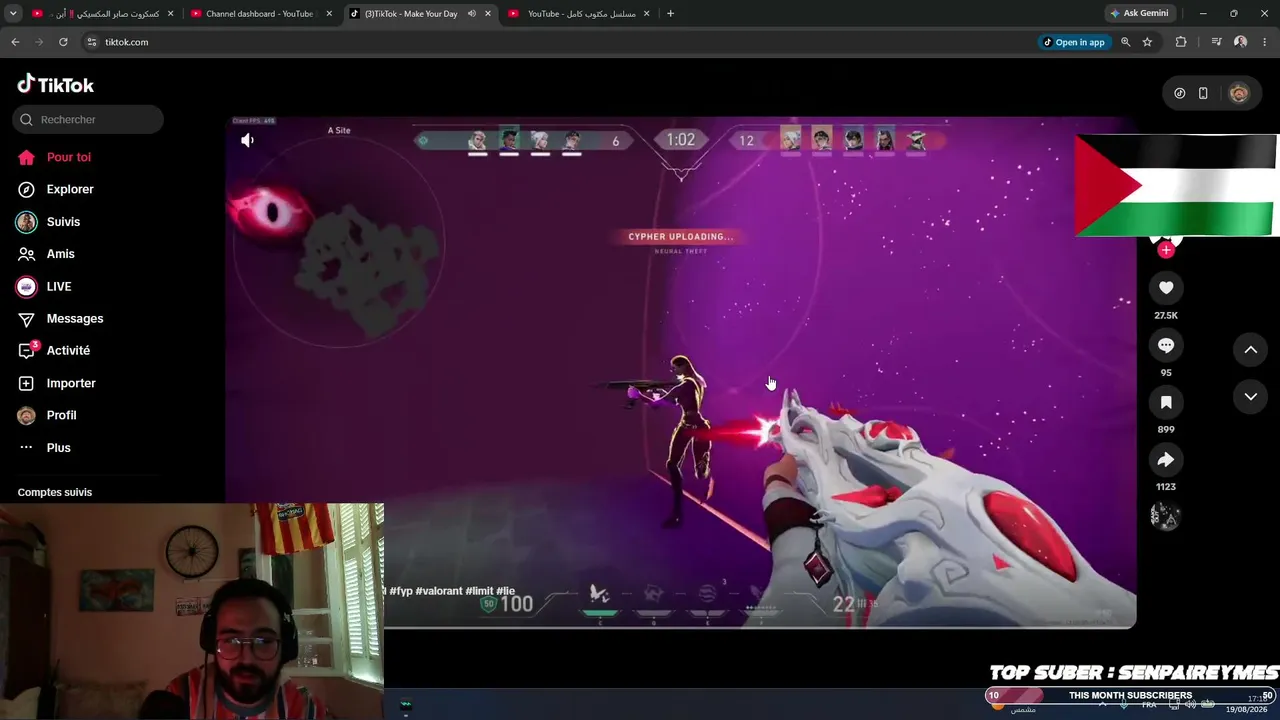Open the LIVE section

pos(59,286)
